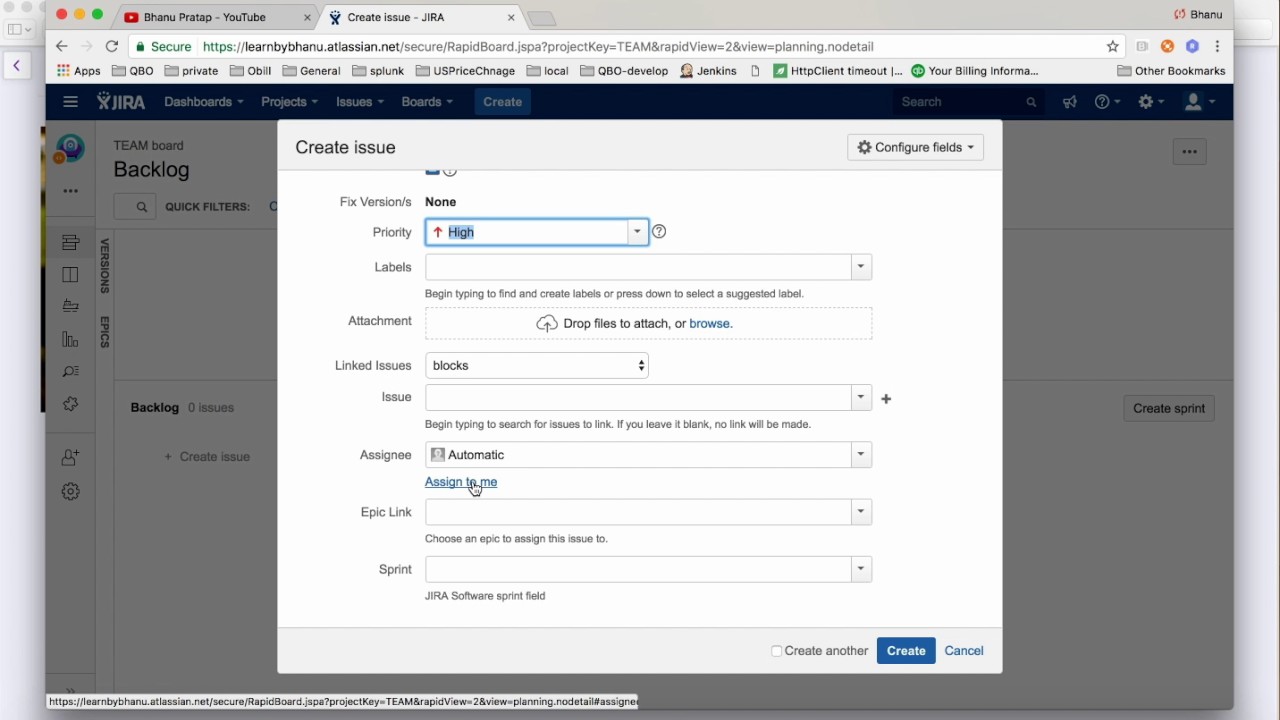Viewport: 1280px width, 720px height.
Task: Open the Priority dropdown arrow
Action: point(637,232)
